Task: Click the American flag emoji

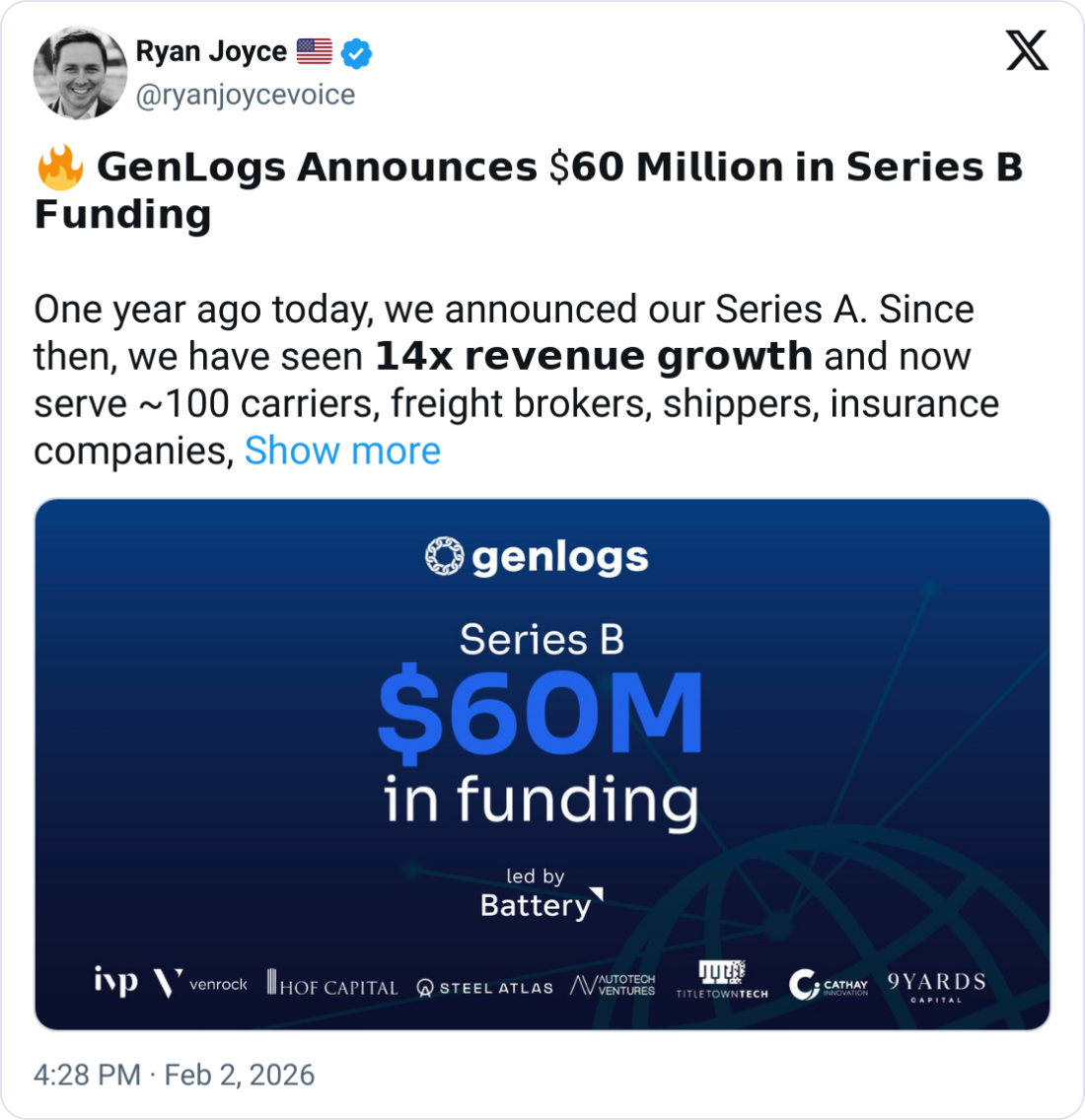Action: [314, 51]
